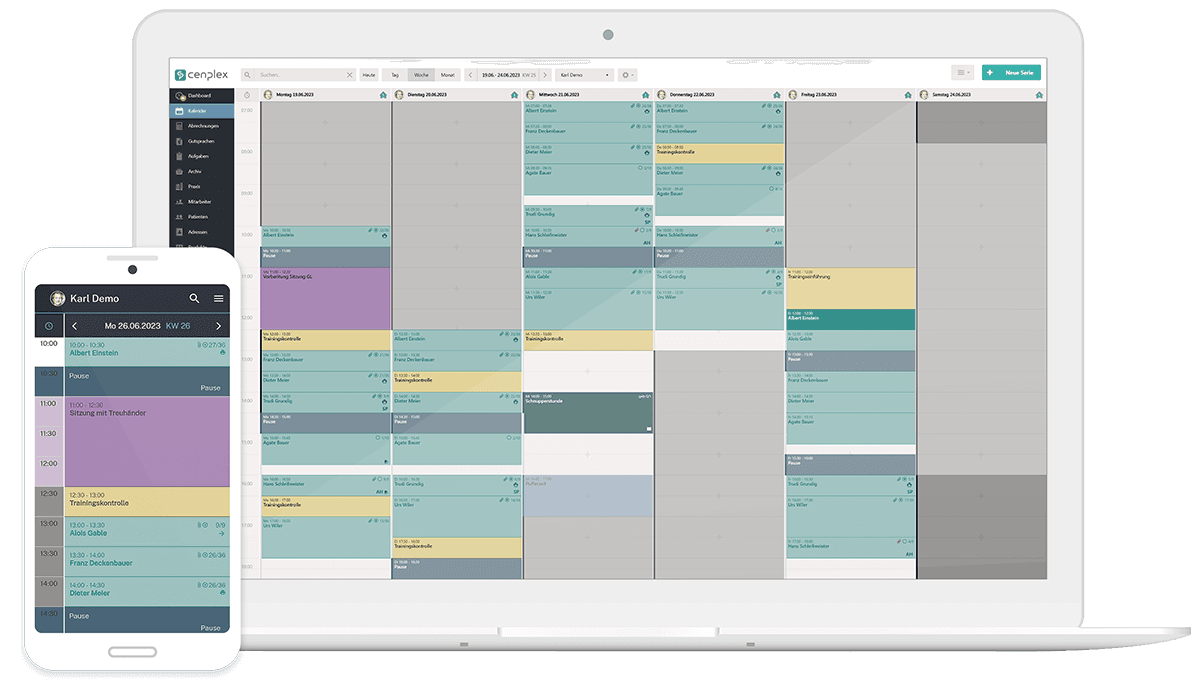Open the Gutsprachen menu entry

[200, 141]
